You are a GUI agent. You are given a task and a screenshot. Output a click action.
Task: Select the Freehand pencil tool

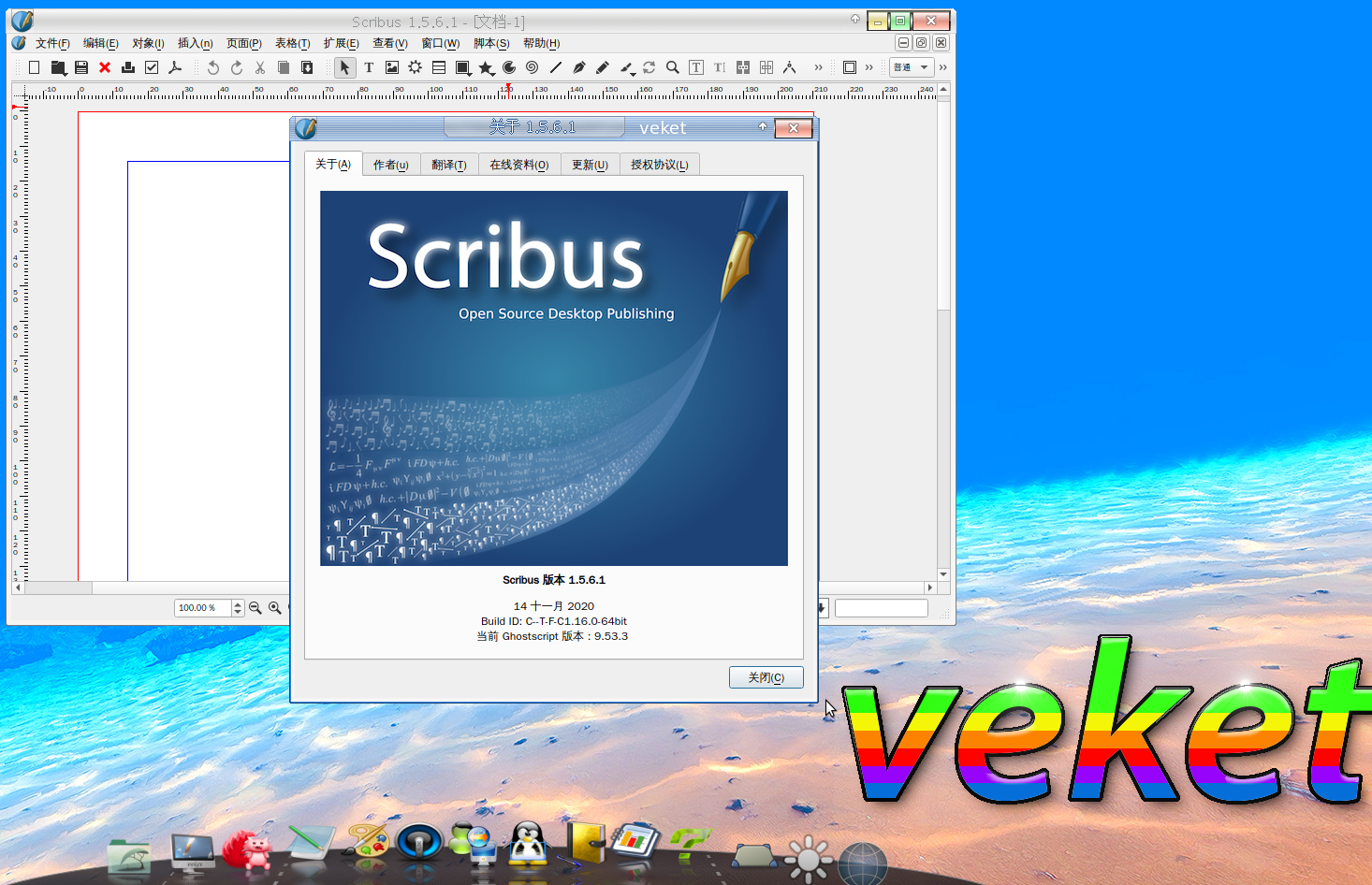coord(603,67)
